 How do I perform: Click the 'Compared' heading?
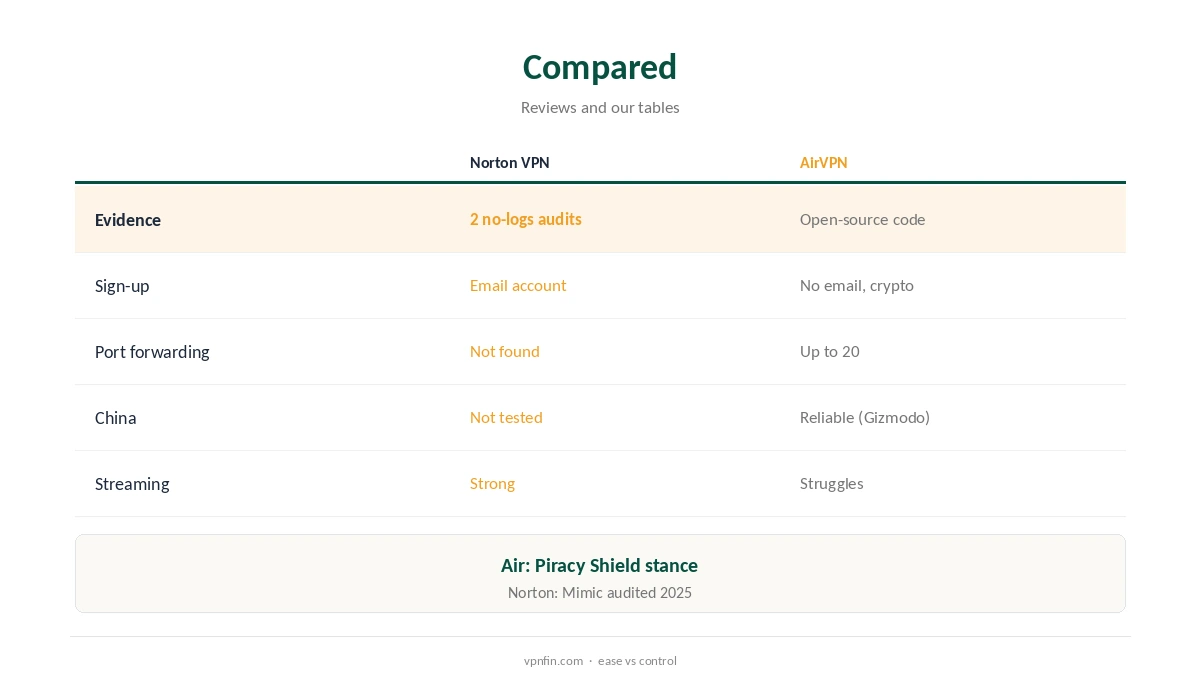pos(600,67)
